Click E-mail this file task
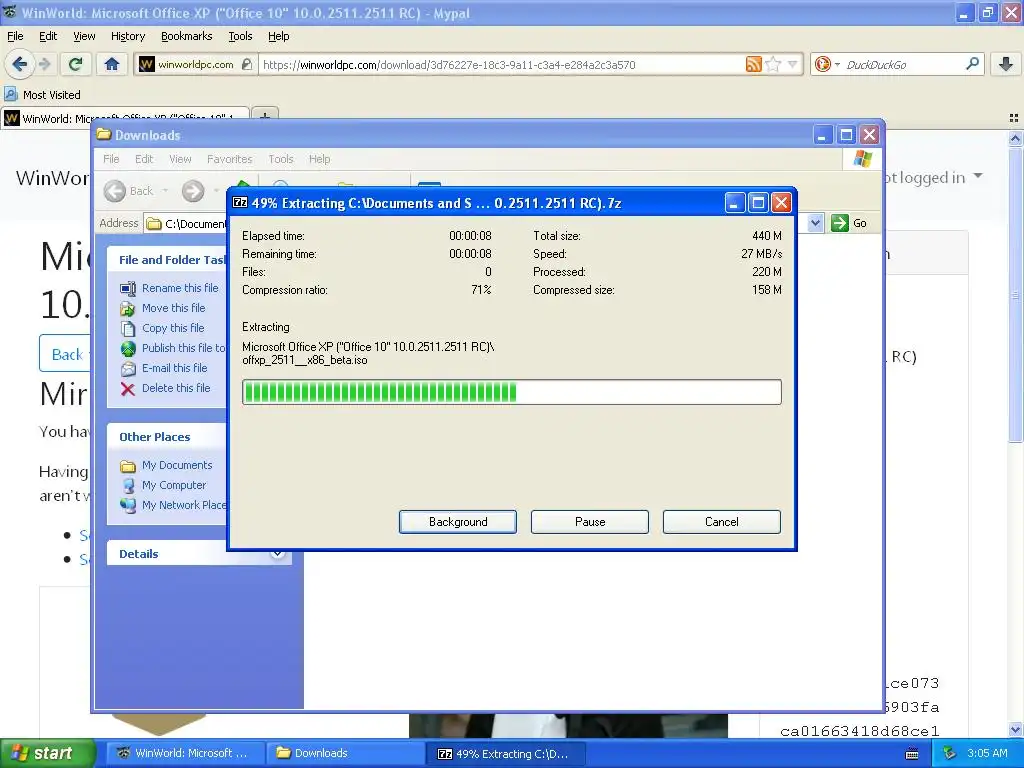The width and height of the screenshot is (1024, 768). click(174, 368)
